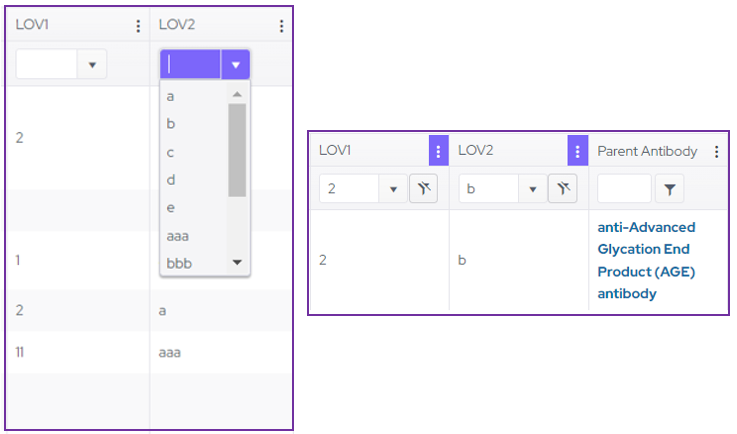Image resolution: width=737 pixels, height=434 pixels.
Task: Choose 'bbb' in the dropdown list
Action: click(179, 263)
